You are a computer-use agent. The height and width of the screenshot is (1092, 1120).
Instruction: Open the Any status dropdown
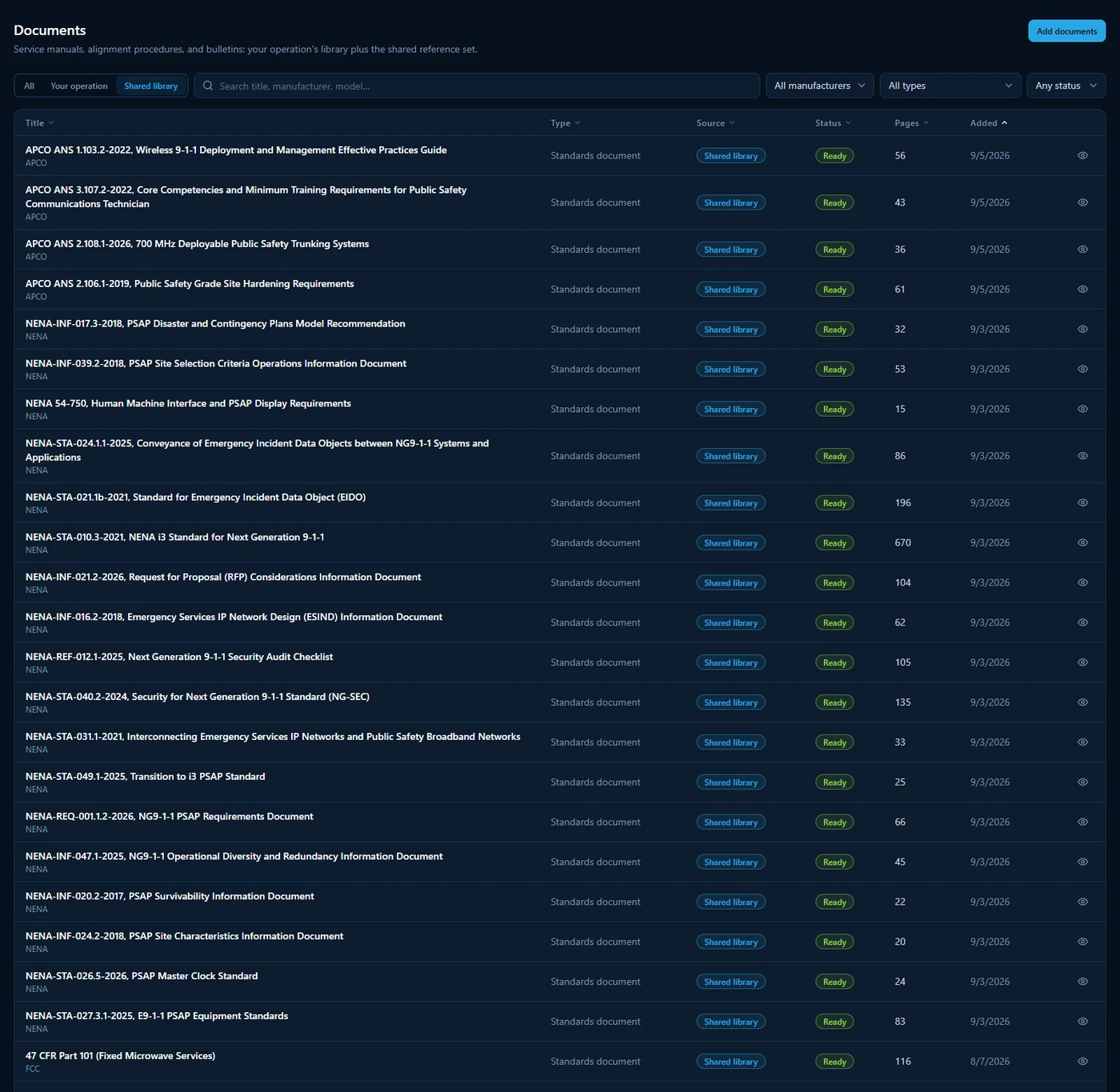pyautogui.click(x=1066, y=86)
